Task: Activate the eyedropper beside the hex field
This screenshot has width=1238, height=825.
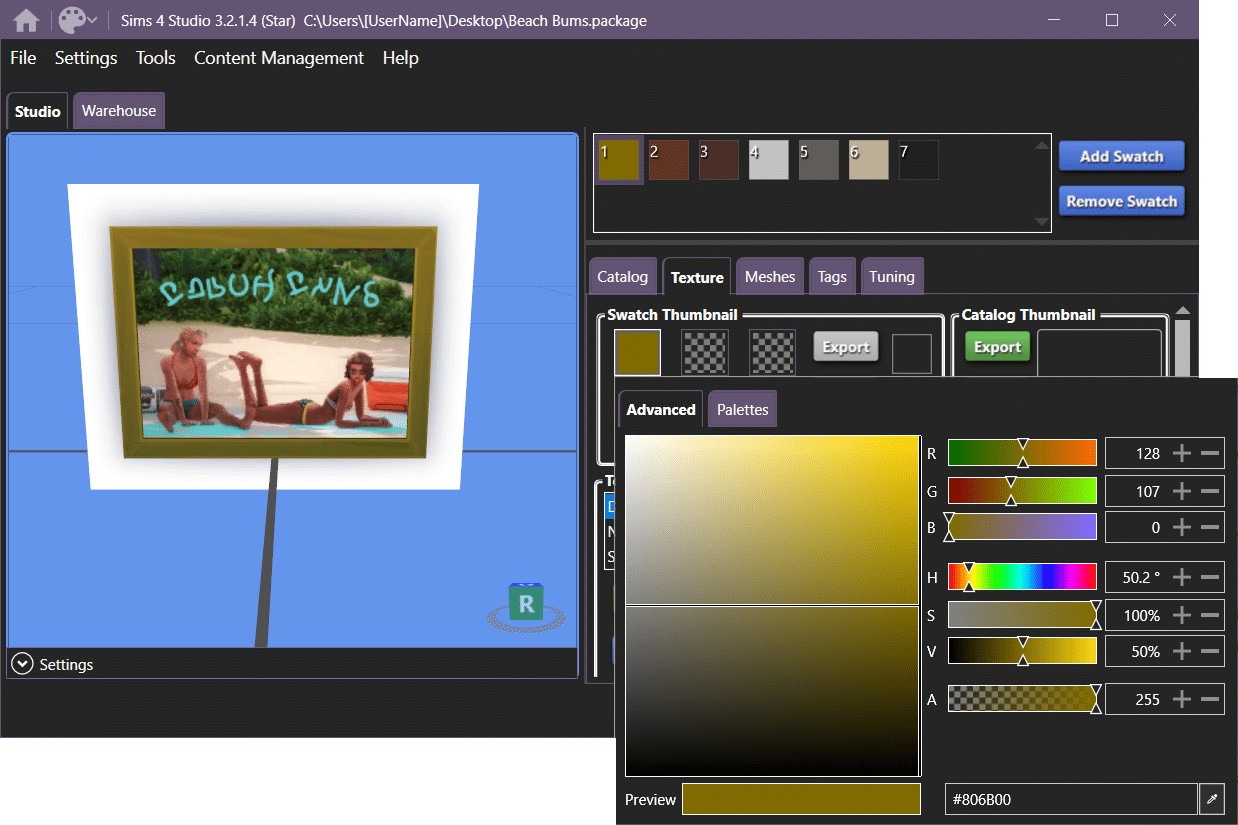Action: pos(1212,799)
